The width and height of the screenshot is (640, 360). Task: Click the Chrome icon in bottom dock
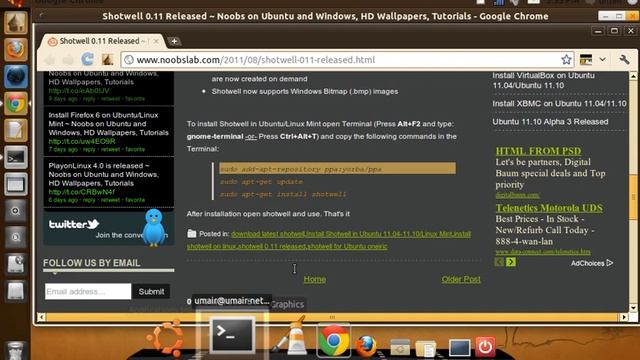[333, 340]
